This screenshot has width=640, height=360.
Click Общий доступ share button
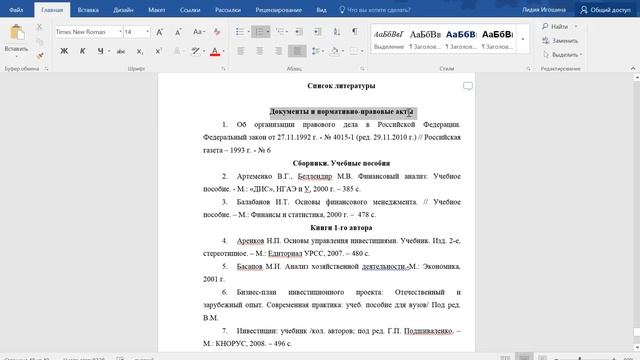pyautogui.click(x=606, y=10)
